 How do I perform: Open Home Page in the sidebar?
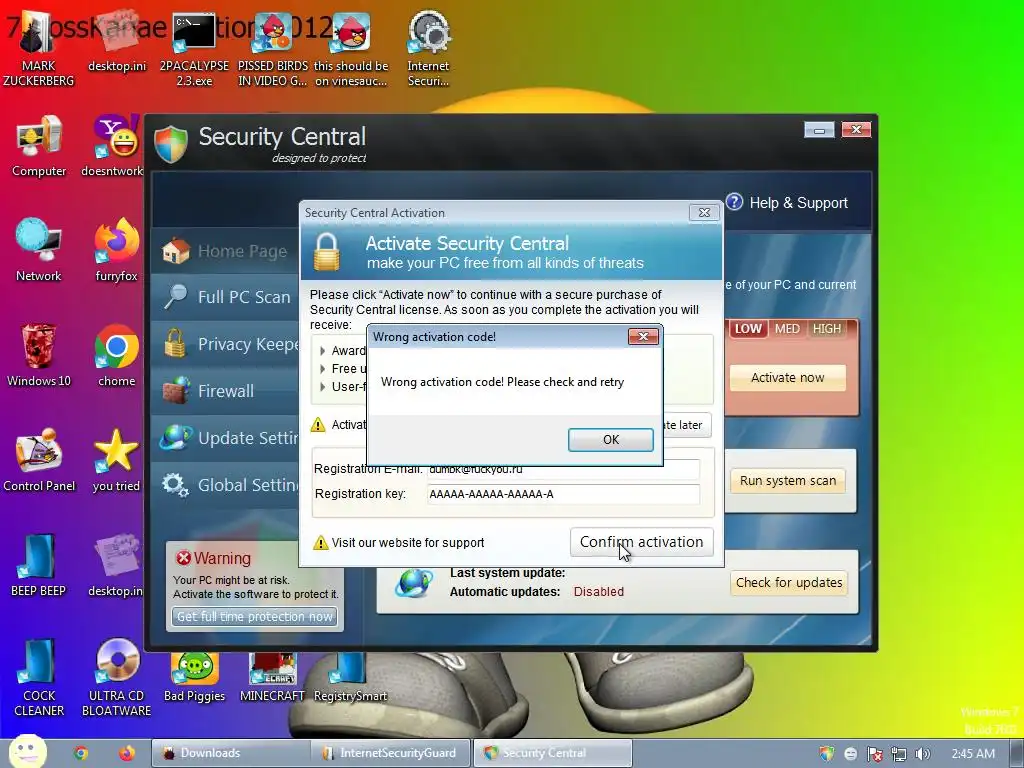225,251
